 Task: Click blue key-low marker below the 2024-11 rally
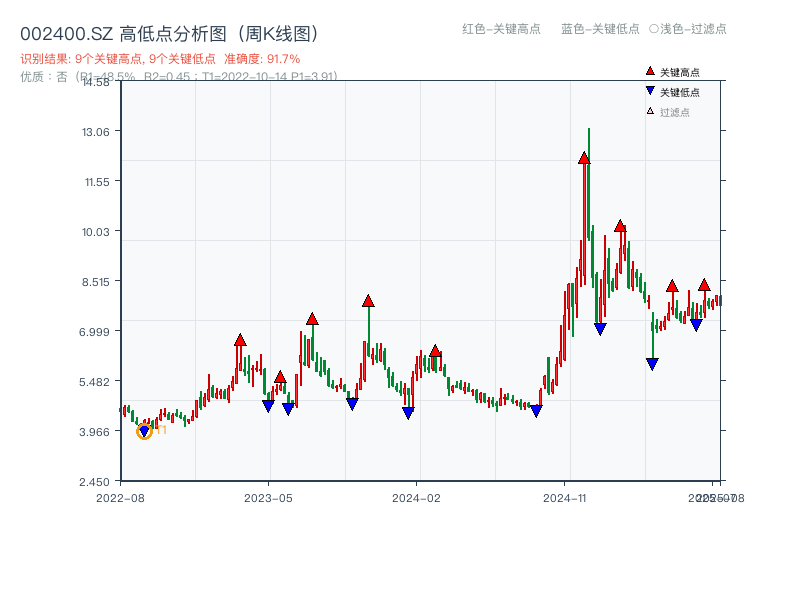click(600, 327)
